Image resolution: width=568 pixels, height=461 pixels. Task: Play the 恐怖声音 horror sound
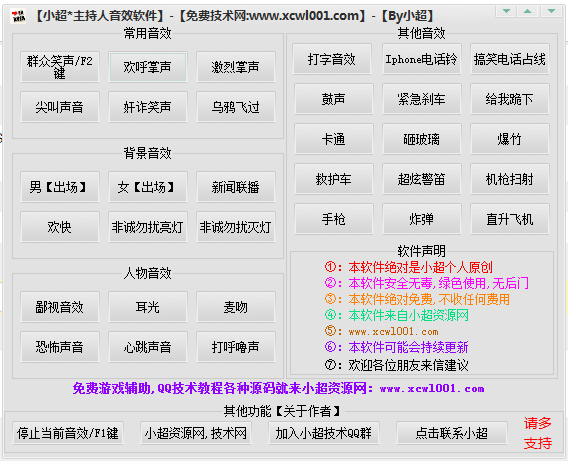[x=60, y=347]
